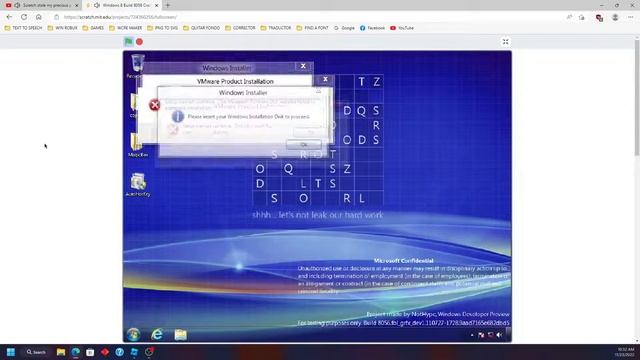
Task: Click the network tray icon in simulation
Action: pyautogui.click(x=490, y=335)
